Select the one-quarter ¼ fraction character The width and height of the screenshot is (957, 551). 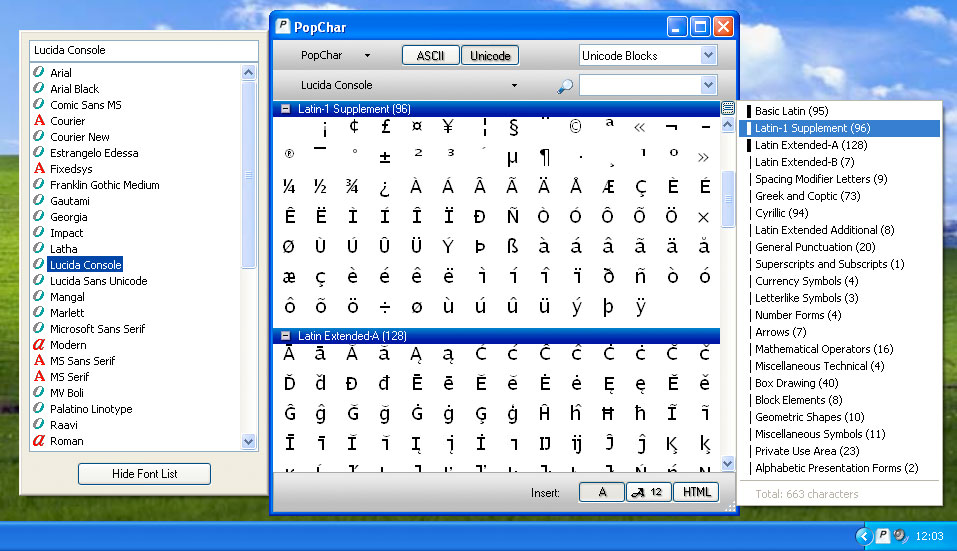pos(289,187)
